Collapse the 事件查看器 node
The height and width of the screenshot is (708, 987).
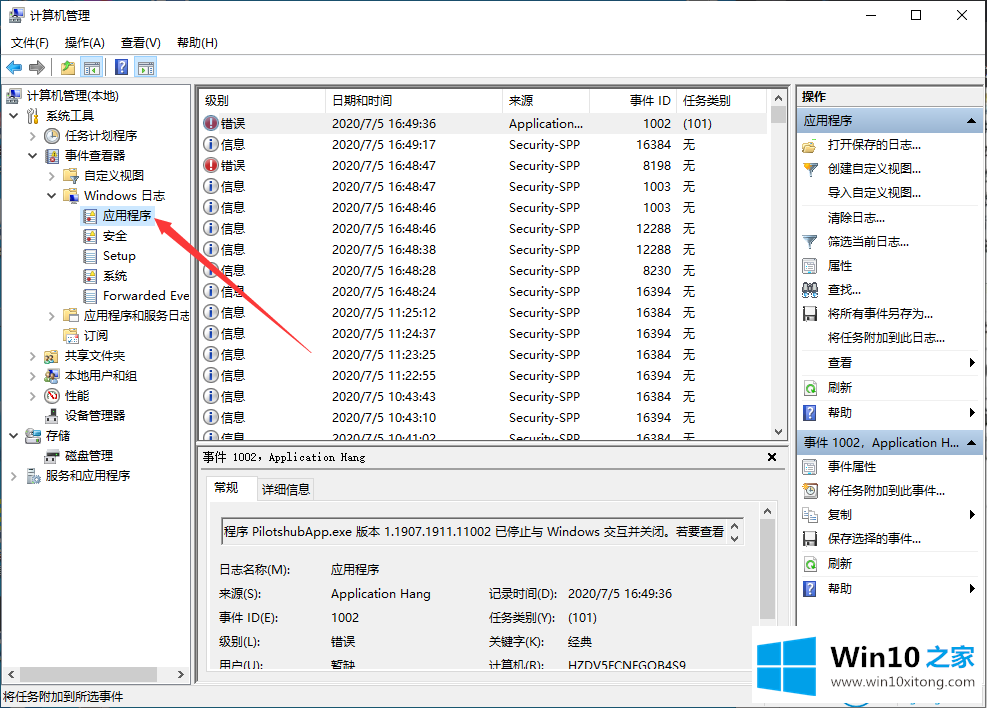33,155
